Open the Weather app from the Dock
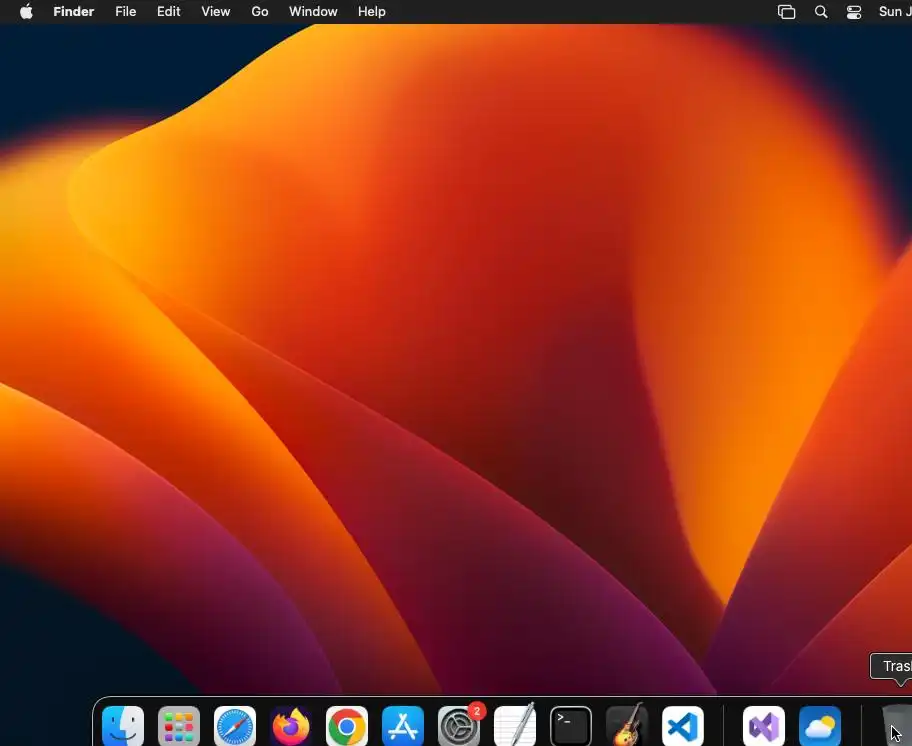This screenshot has width=912, height=746. 820,726
